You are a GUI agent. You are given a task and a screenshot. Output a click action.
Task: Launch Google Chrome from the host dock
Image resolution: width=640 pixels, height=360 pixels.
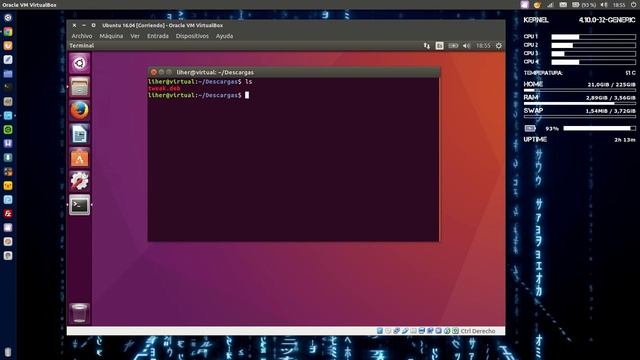point(8,32)
